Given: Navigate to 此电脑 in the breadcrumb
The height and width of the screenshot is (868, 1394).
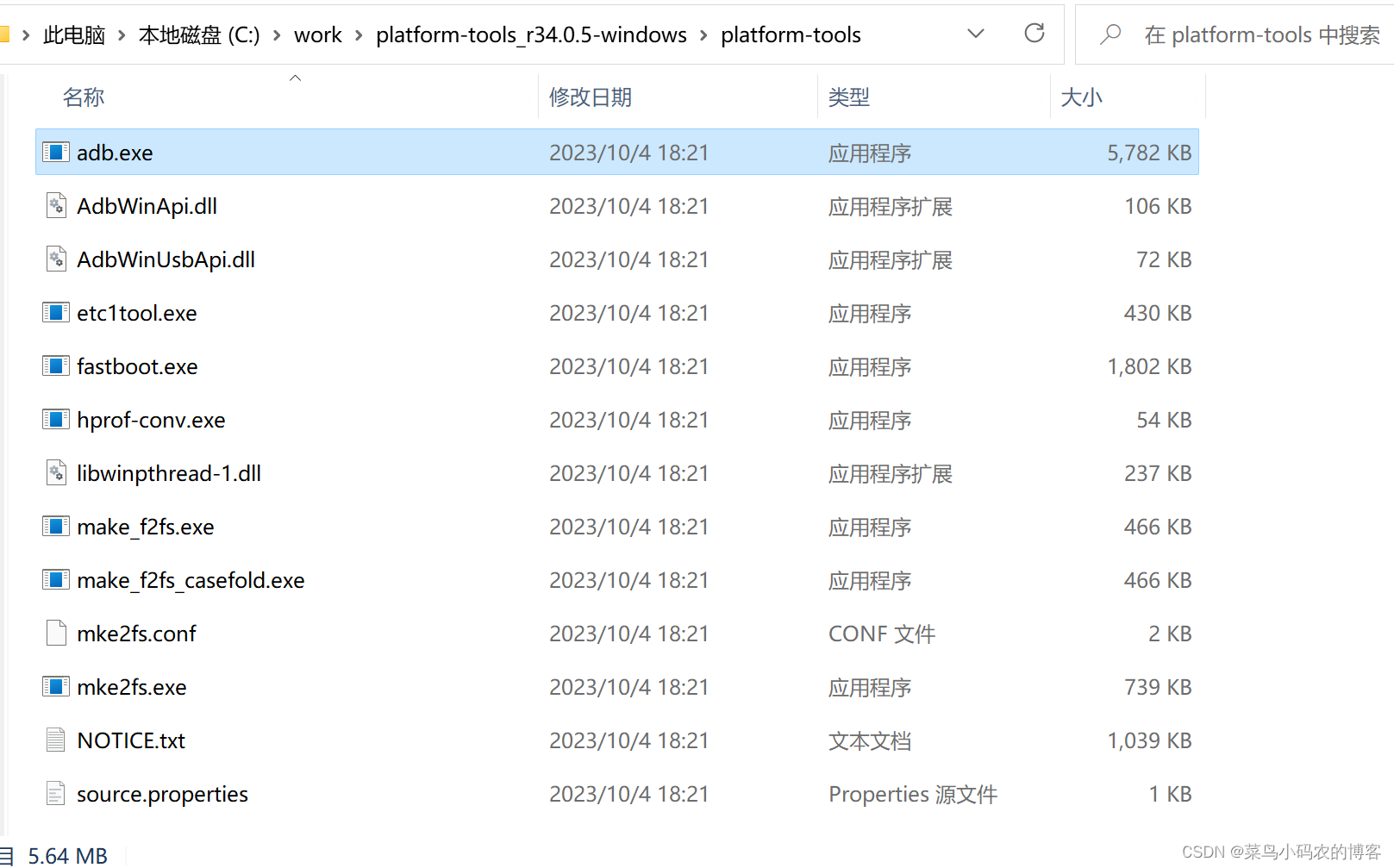Looking at the screenshot, I should click(74, 35).
